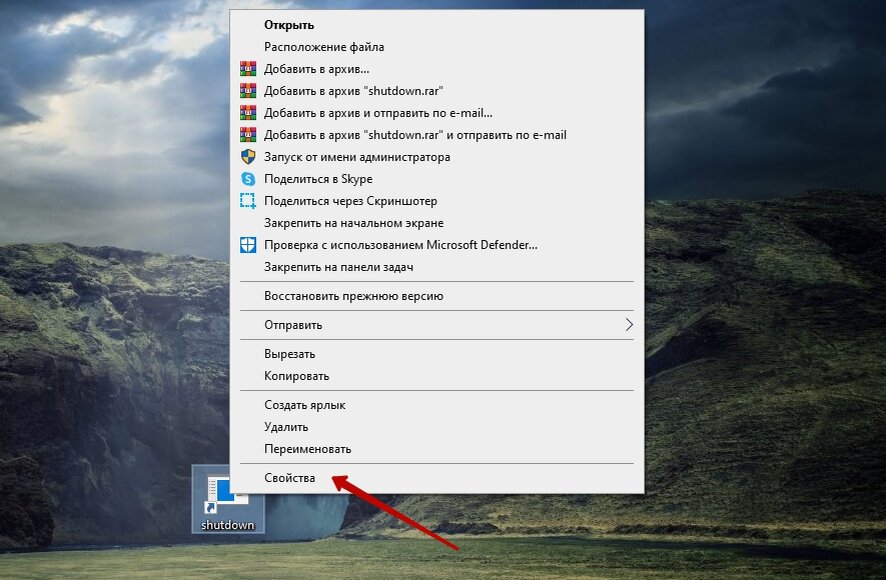The height and width of the screenshot is (580, 886).
Task: Select Расположение файла
Action: coord(436,47)
